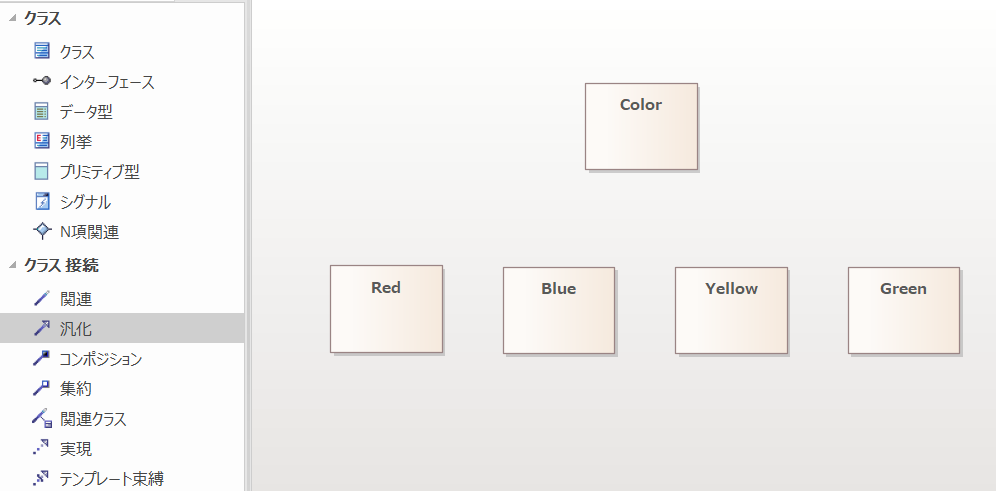Choose the データ型 (Data type) icon
Viewport: 996px width, 491px height.
click(41, 111)
